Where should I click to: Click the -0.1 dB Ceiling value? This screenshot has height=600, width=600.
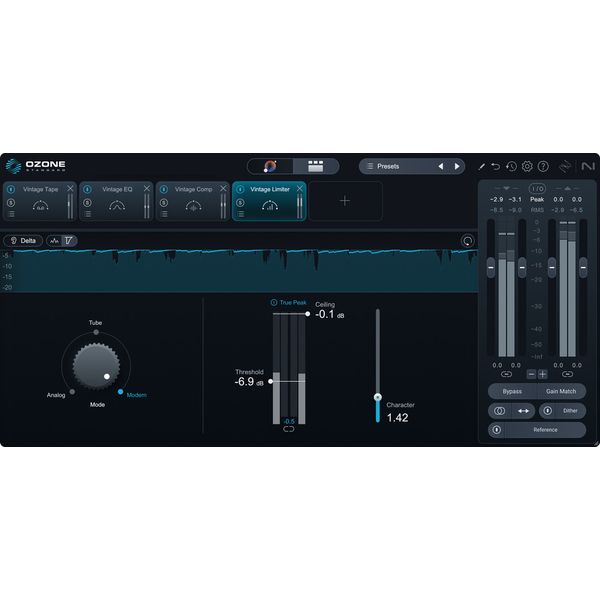(329, 315)
